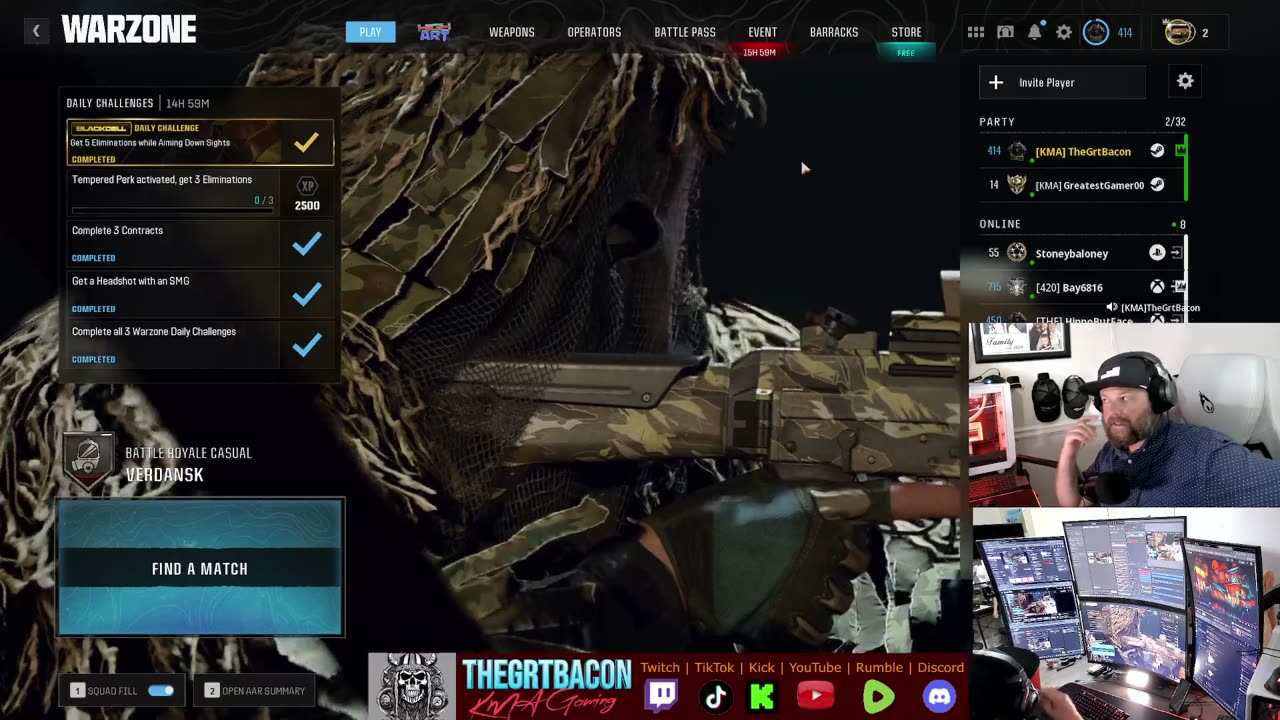Click FREE label under STORE

[x=906, y=53]
